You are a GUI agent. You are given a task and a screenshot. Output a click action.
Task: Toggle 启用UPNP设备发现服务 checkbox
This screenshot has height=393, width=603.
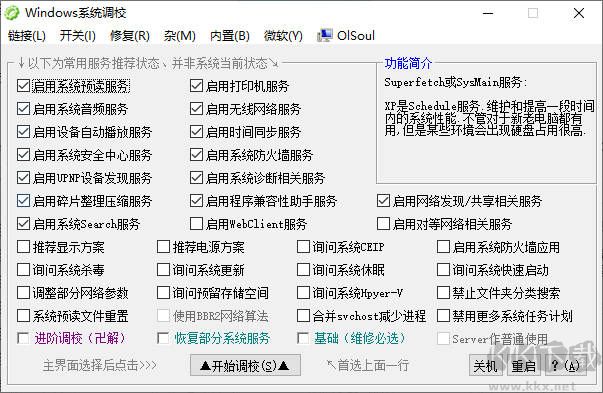coord(23,178)
